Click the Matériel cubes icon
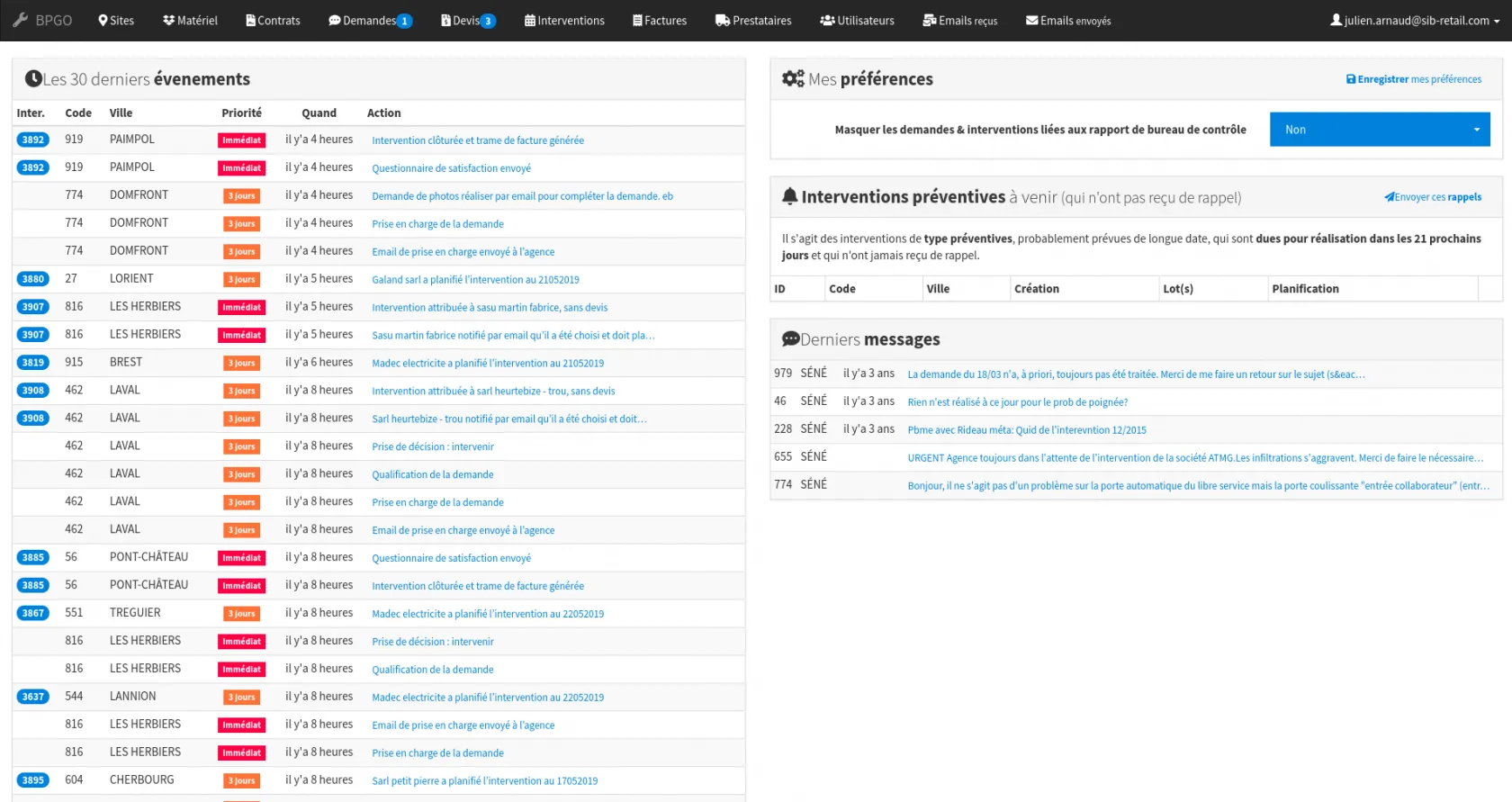The image size is (1512, 802). point(168,20)
